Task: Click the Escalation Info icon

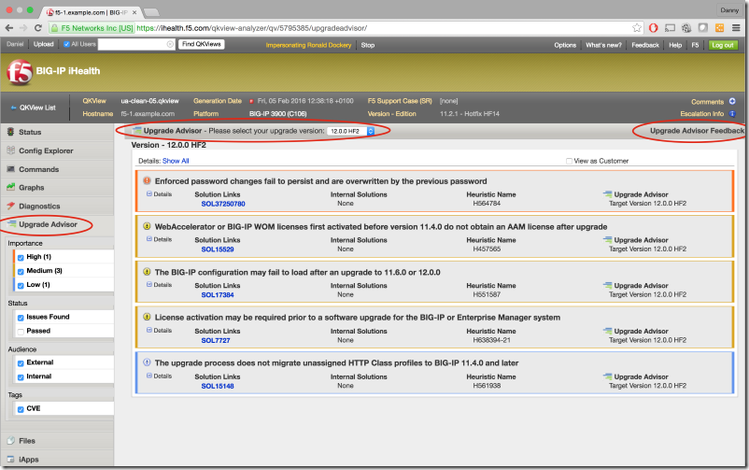Action: coord(732,114)
